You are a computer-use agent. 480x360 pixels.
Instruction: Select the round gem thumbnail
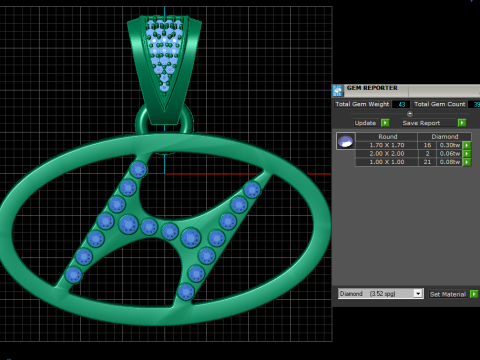coord(346,141)
